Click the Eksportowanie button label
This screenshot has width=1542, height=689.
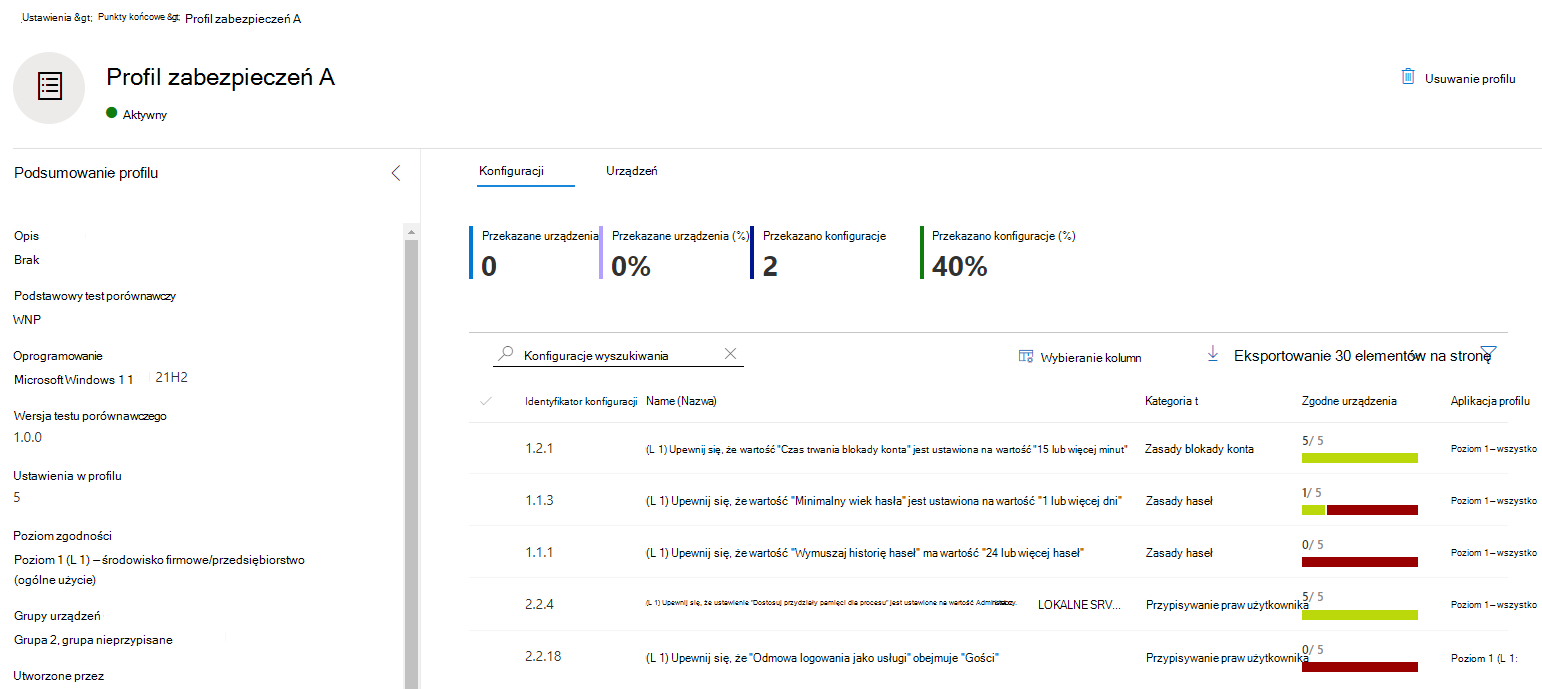[x=1363, y=355]
